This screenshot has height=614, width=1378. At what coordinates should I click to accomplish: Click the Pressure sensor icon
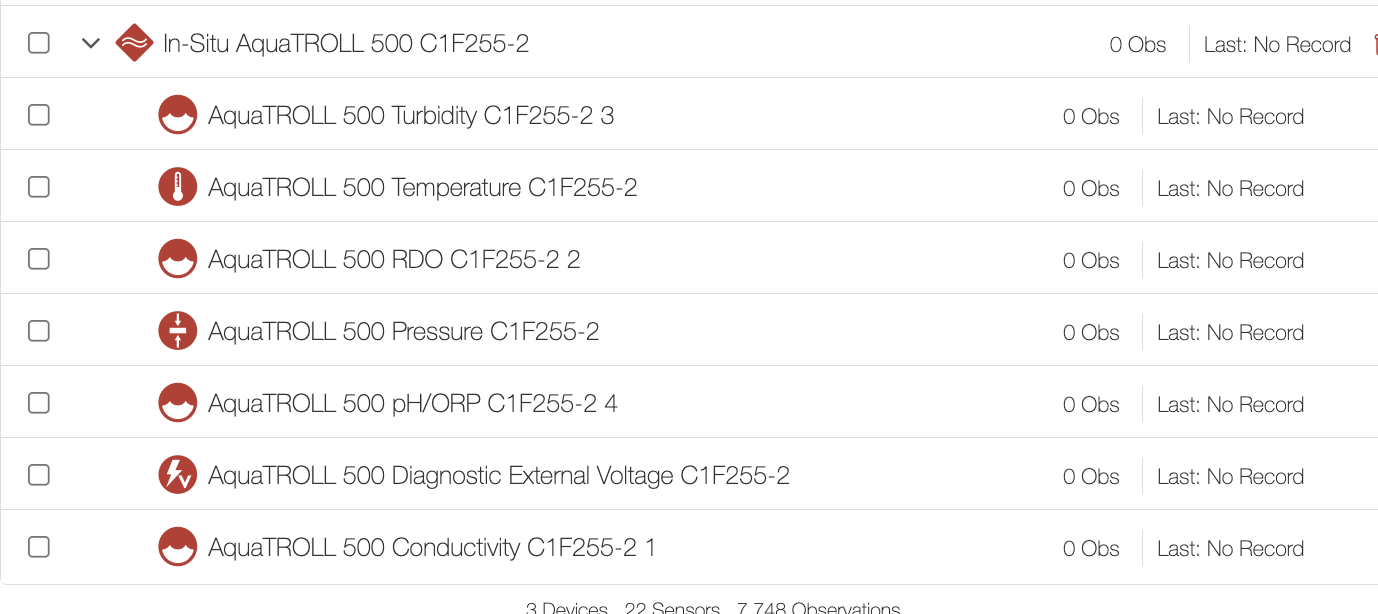point(178,331)
